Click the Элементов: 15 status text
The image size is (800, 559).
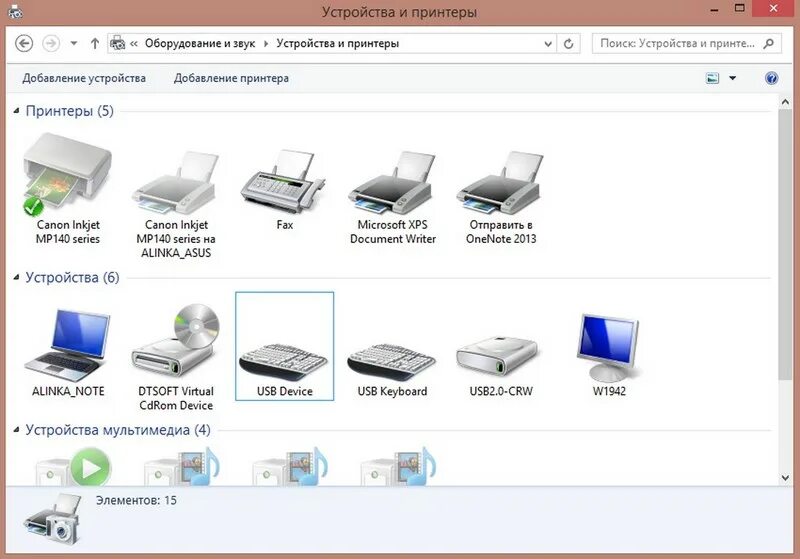136,500
